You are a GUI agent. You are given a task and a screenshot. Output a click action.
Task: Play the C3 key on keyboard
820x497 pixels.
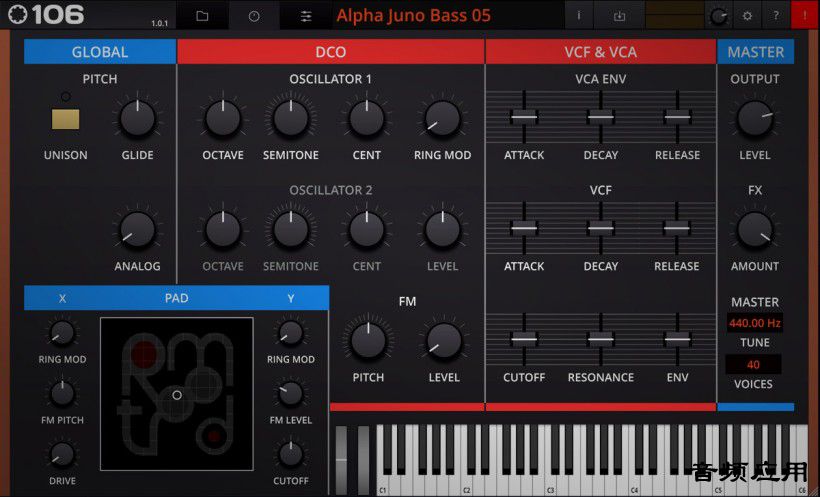point(551,485)
